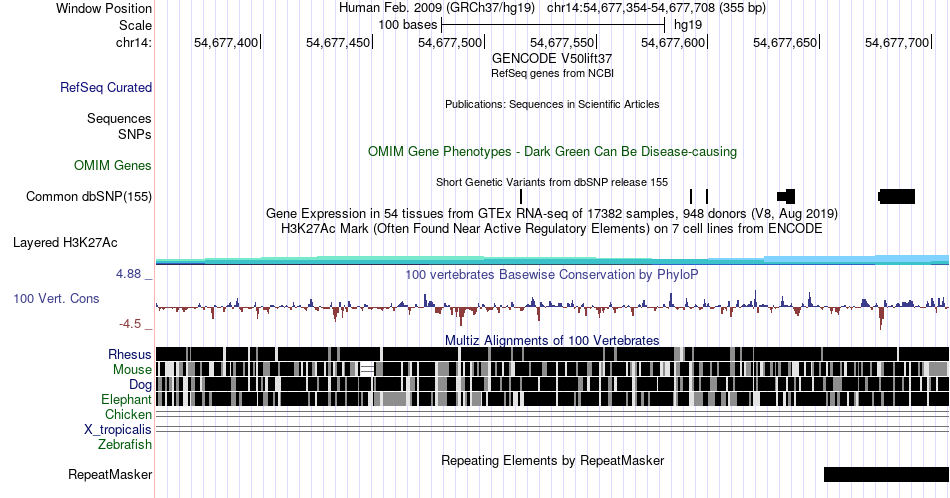Click the OMIM Gene Phenotypes title
950x498 pixels.
click(552, 151)
